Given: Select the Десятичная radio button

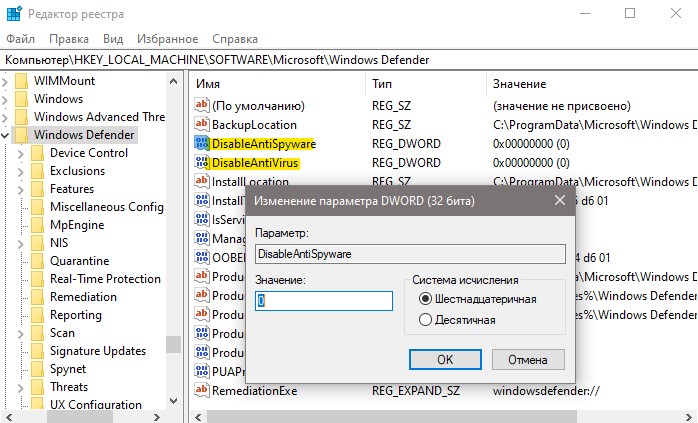Looking at the screenshot, I should (425, 320).
